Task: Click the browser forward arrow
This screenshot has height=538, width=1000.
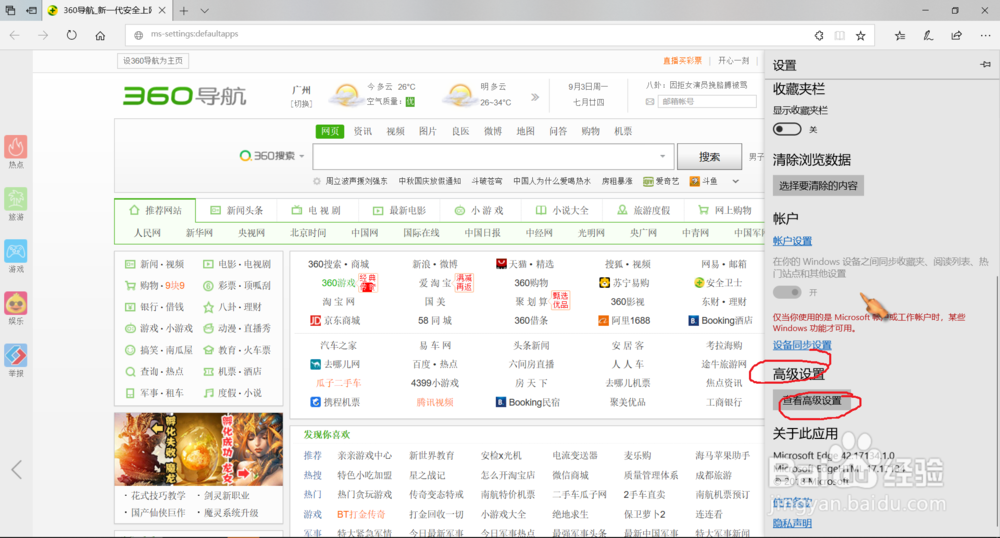Action: (x=43, y=36)
